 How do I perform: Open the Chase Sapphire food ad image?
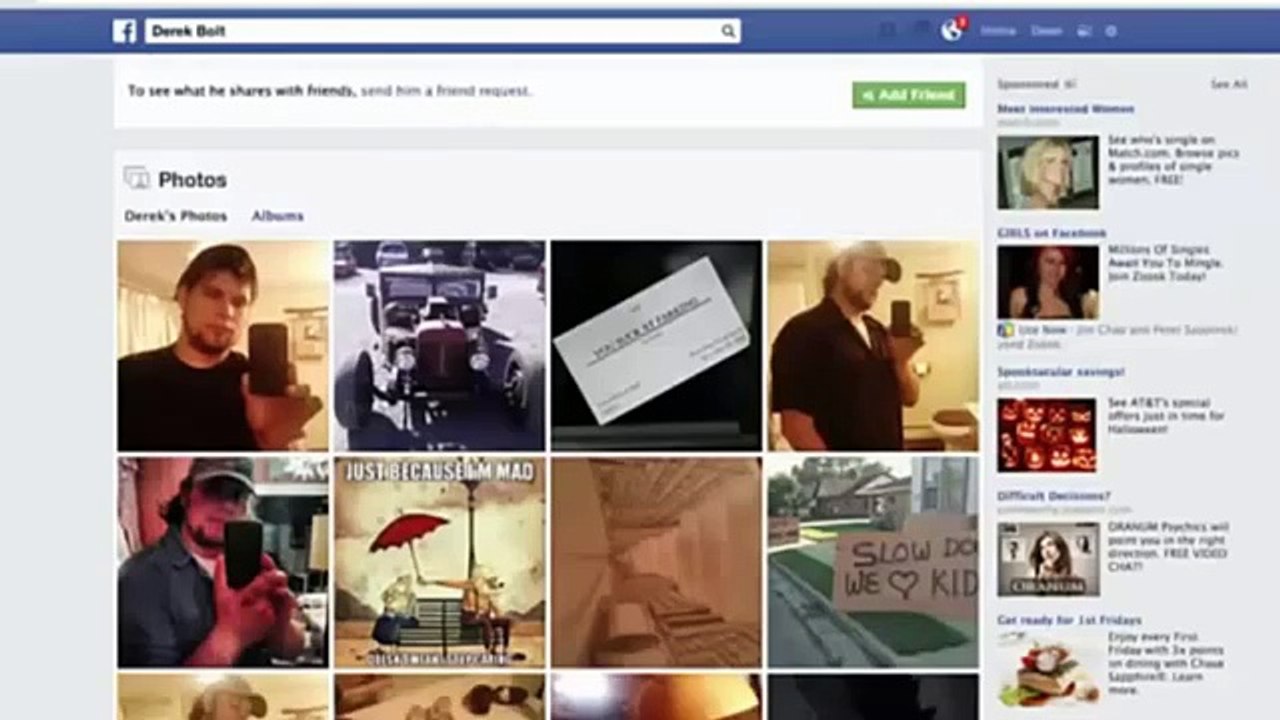[x=1047, y=670]
